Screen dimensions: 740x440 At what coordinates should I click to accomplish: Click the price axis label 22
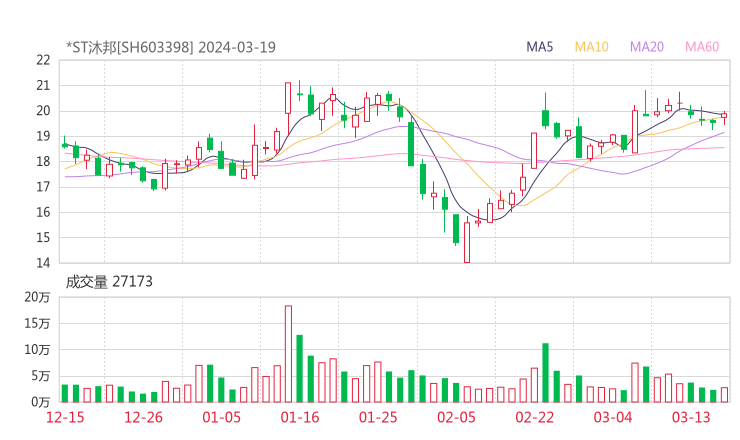[43, 60]
